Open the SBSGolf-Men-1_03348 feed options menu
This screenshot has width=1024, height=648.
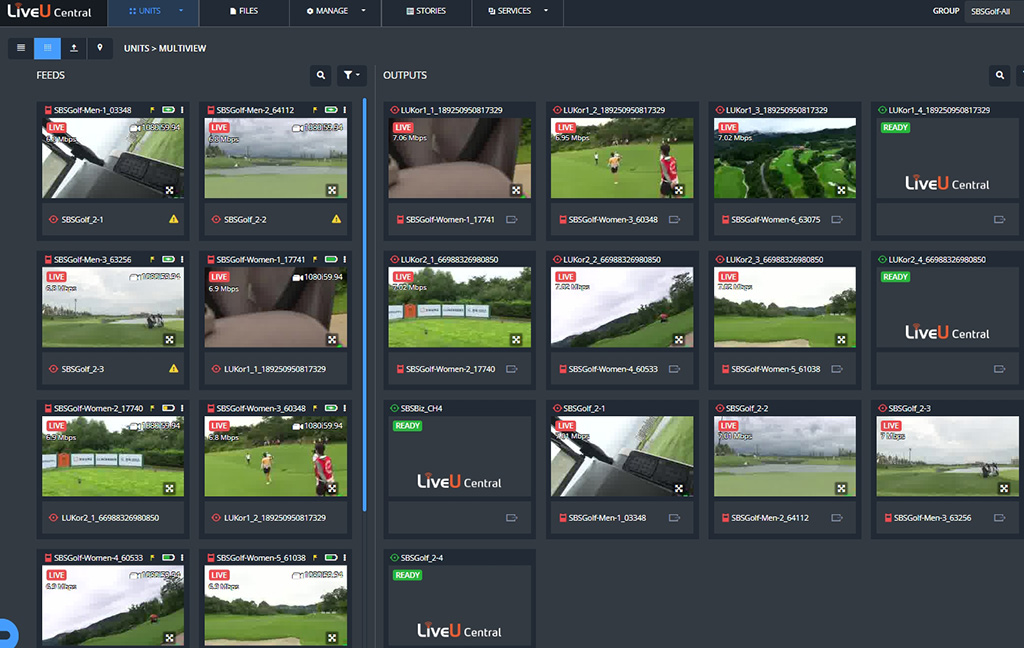[x=182, y=110]
